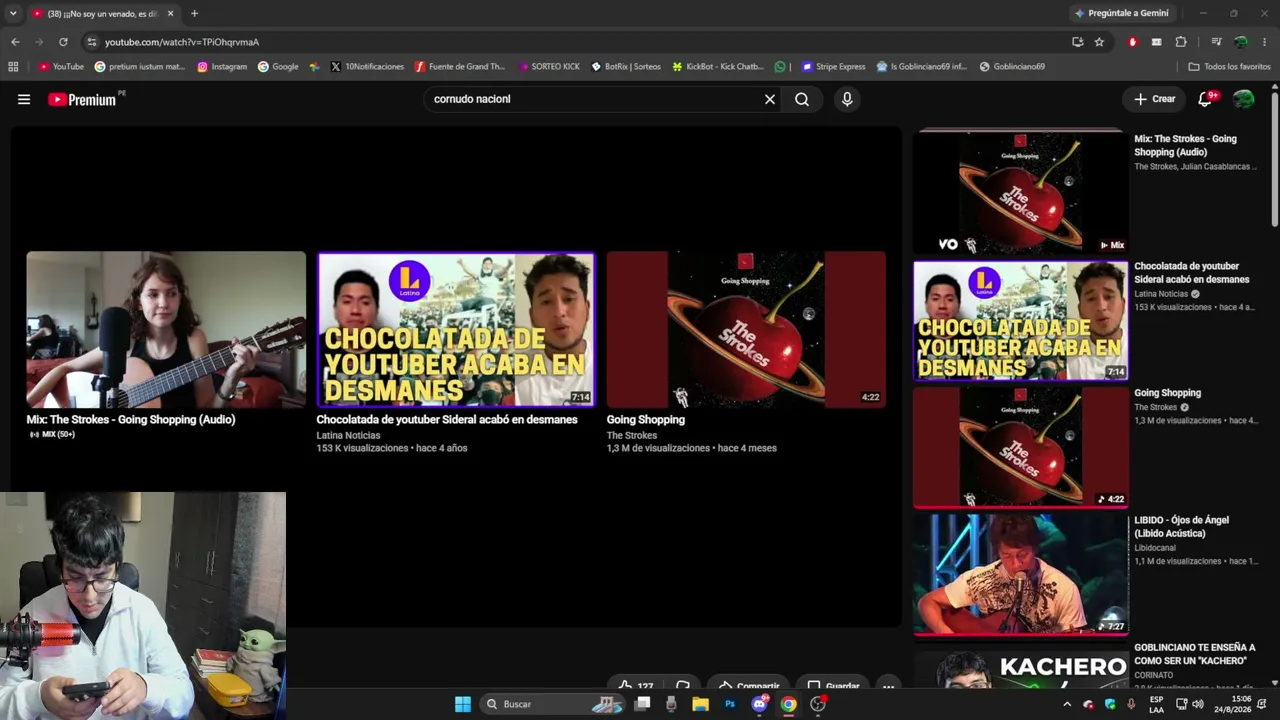Open the Instagram bookmark
Viewport: 1280px width, 720px height.
(x=222, y=67)
